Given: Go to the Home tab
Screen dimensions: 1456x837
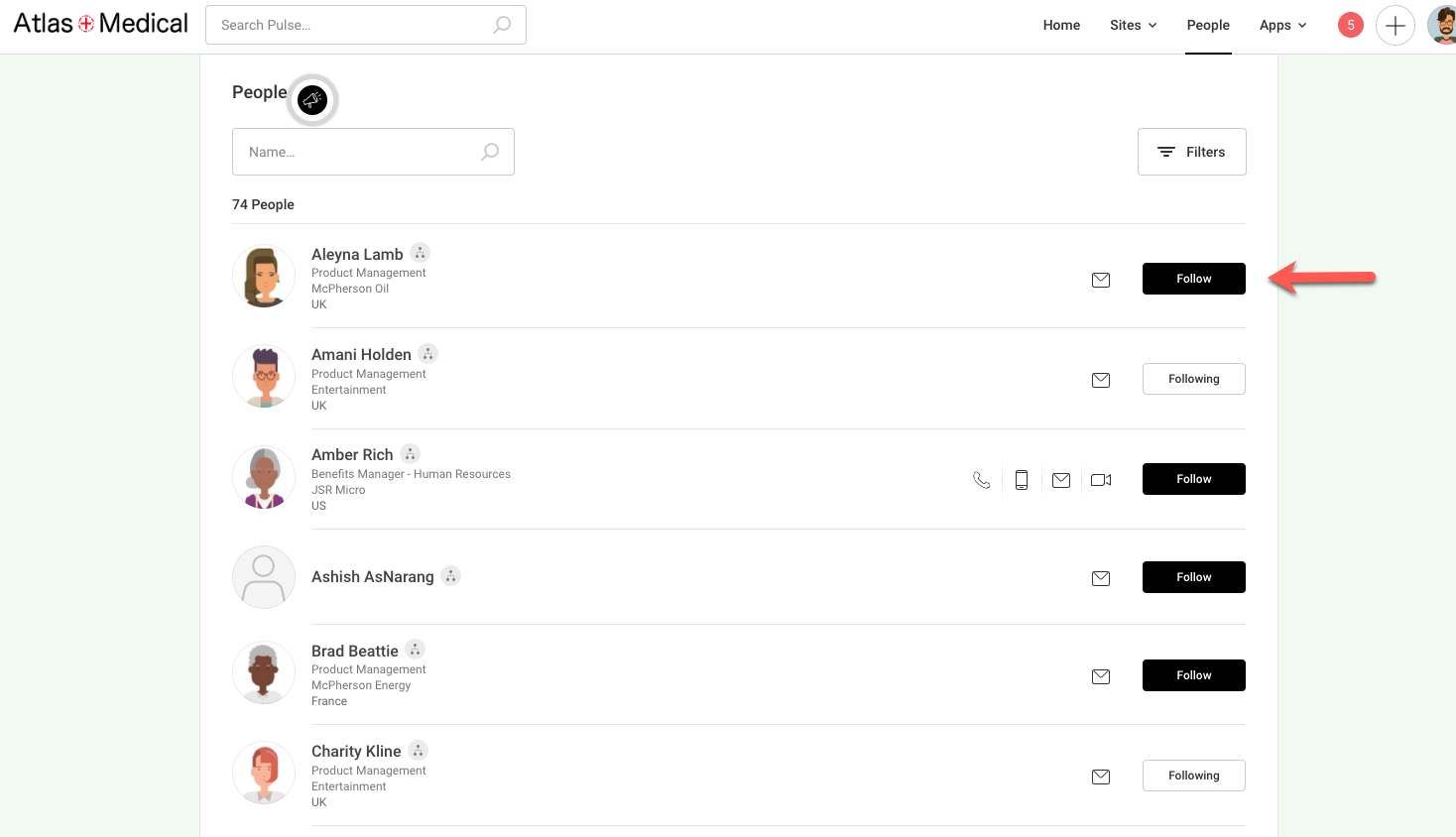Looking at the screenshot, I should 1061,26.
